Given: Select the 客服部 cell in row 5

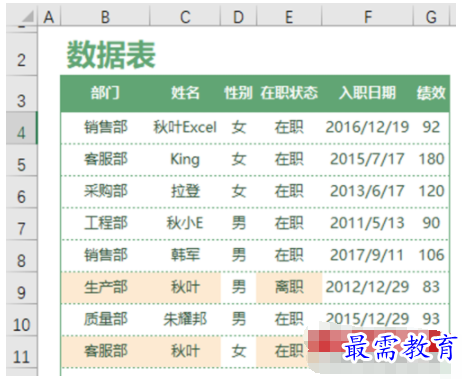Looking at the screenshot, I should 105,160.
